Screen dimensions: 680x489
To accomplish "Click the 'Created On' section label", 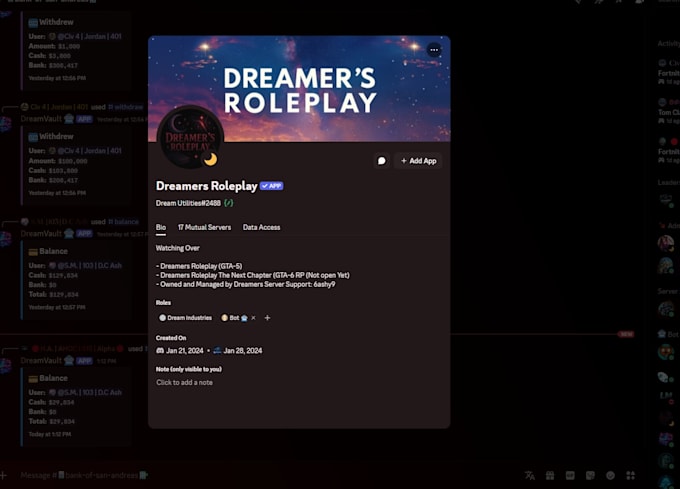I will (x=171, y=338).
